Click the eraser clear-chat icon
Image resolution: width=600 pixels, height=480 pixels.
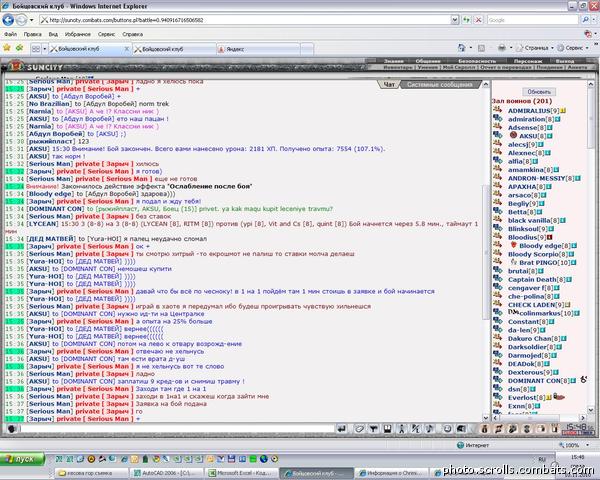click(359, 429)
